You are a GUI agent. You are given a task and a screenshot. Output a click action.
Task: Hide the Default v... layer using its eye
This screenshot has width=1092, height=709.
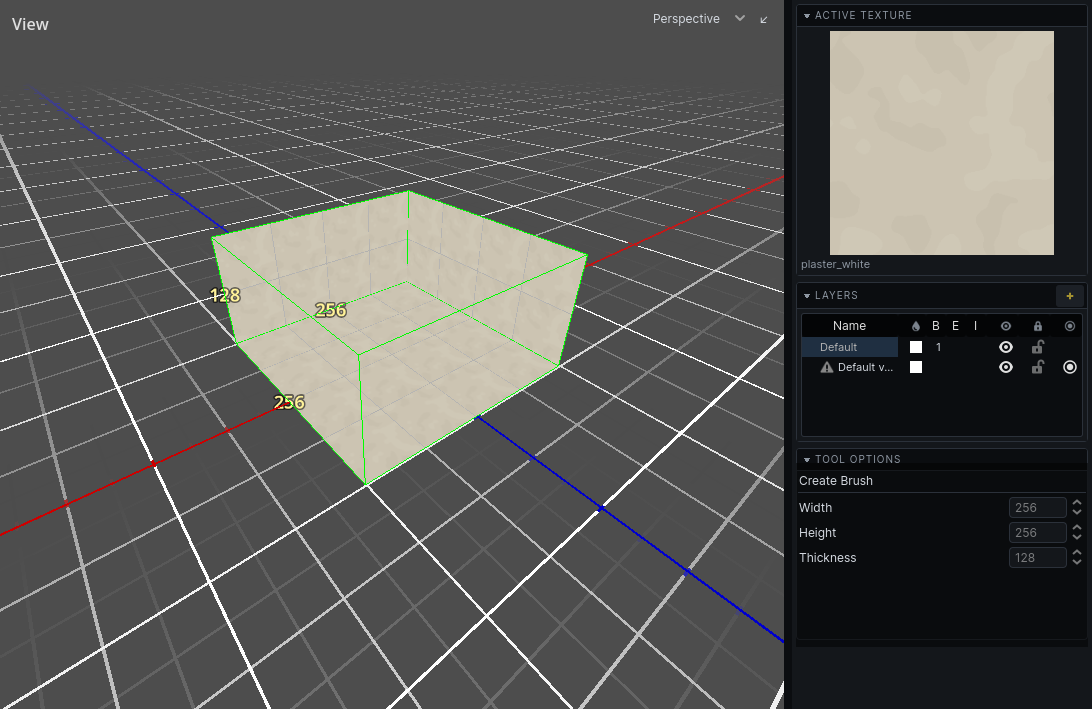point(1006,367)
